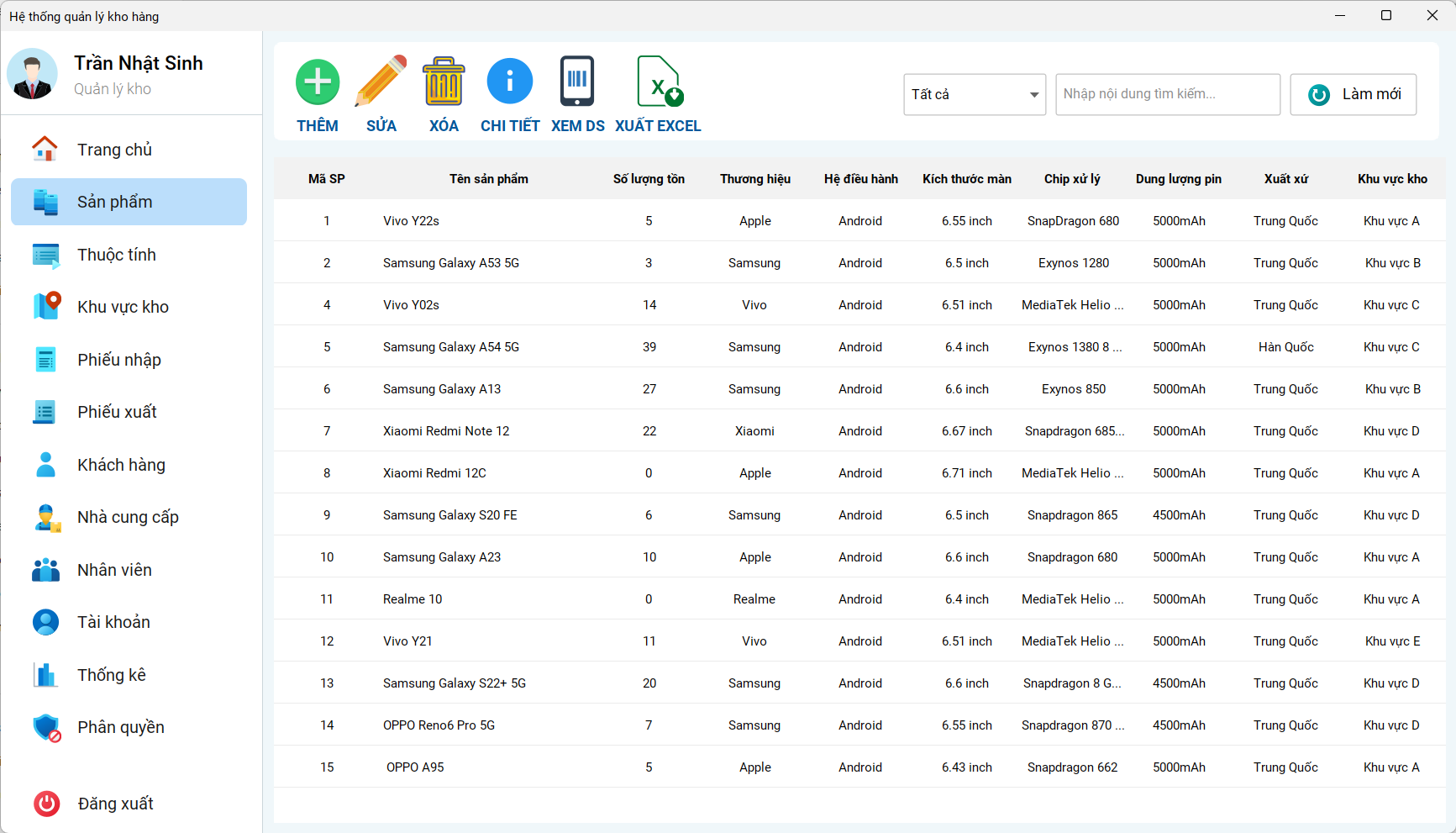Click the Đăng xuất text label
1456x833 pixels.
(x=116, y=804)
